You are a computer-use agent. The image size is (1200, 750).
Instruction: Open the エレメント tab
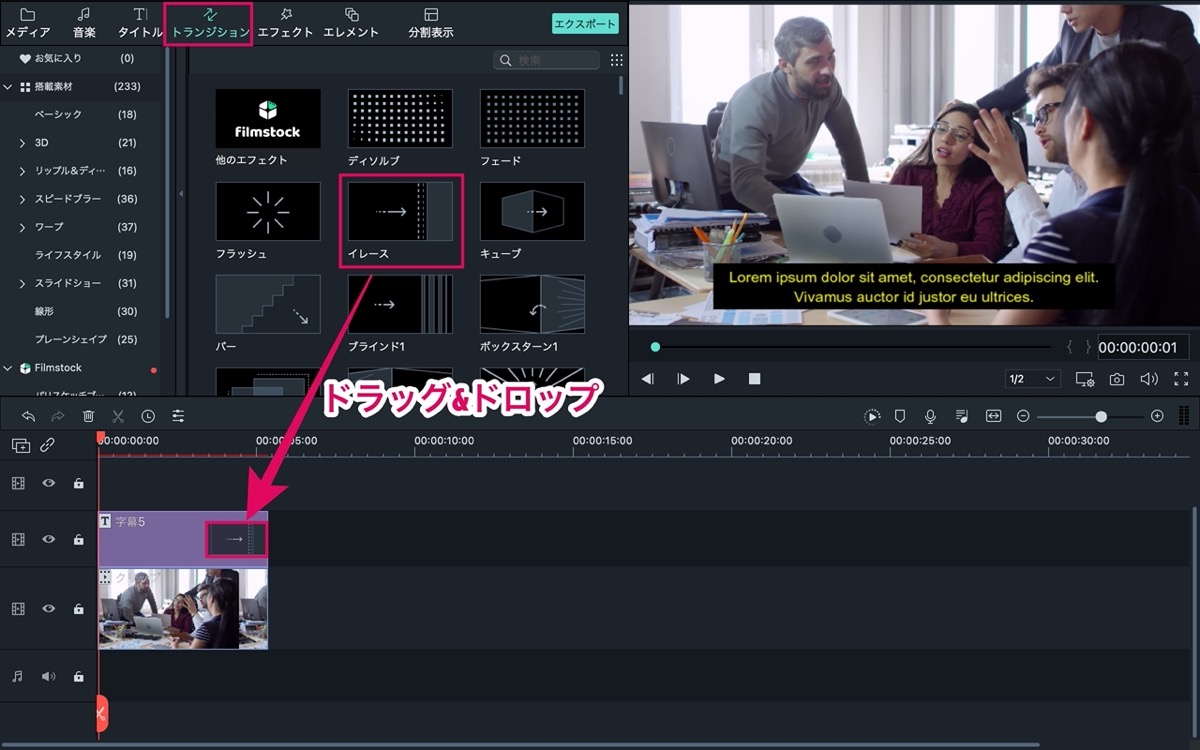[x=351, y=23]
